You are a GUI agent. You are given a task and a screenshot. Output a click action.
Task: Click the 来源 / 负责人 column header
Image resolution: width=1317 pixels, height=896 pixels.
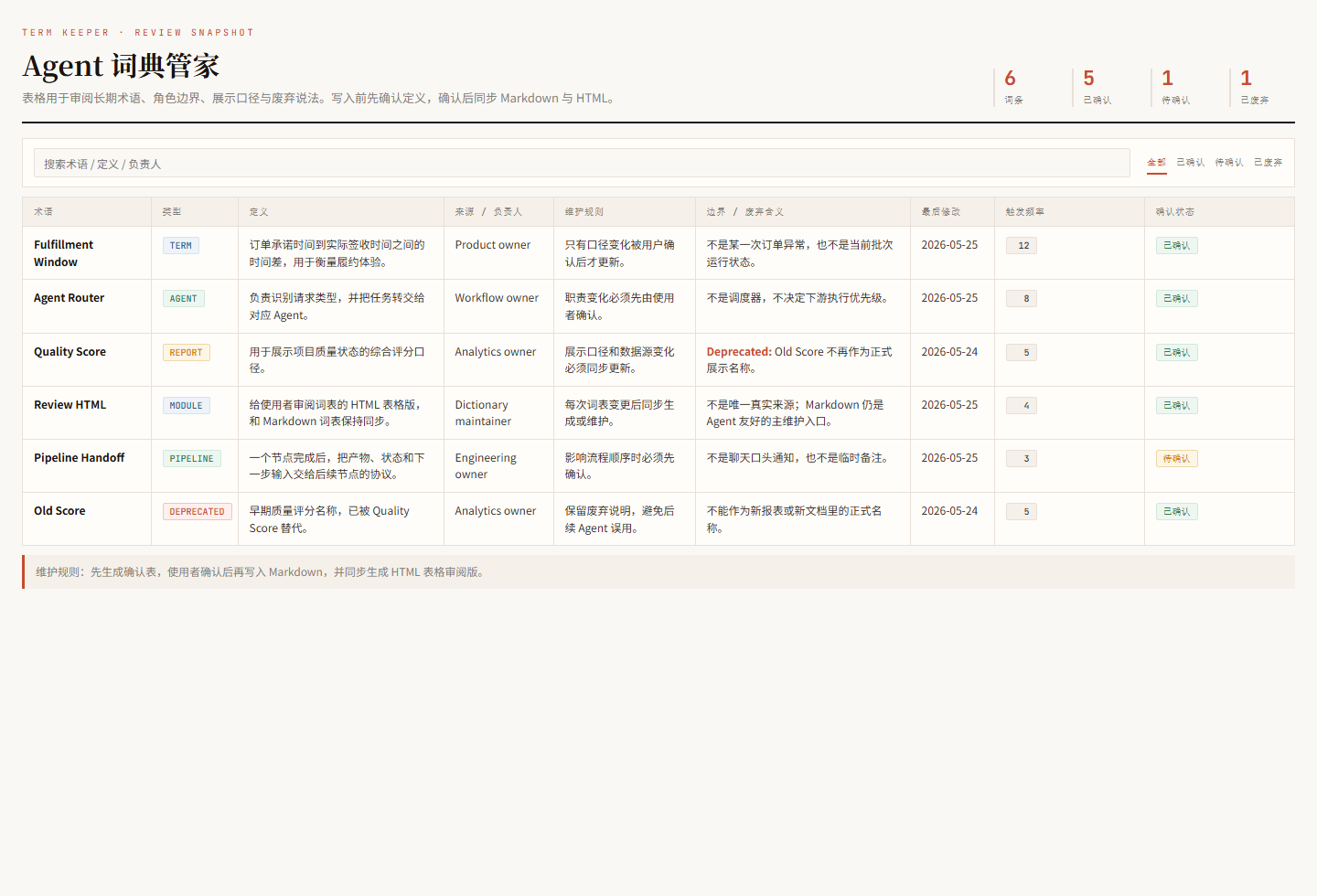498,211
